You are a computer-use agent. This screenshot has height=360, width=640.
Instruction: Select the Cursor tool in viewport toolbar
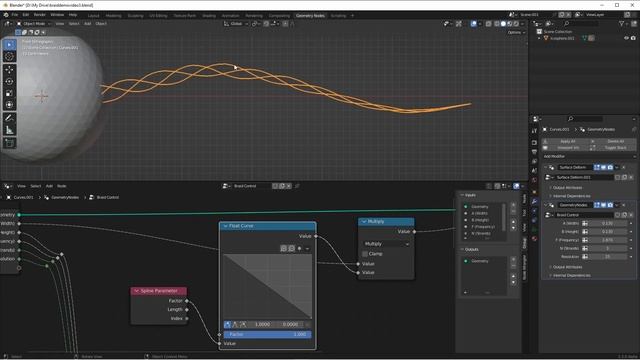coord(9,56)
